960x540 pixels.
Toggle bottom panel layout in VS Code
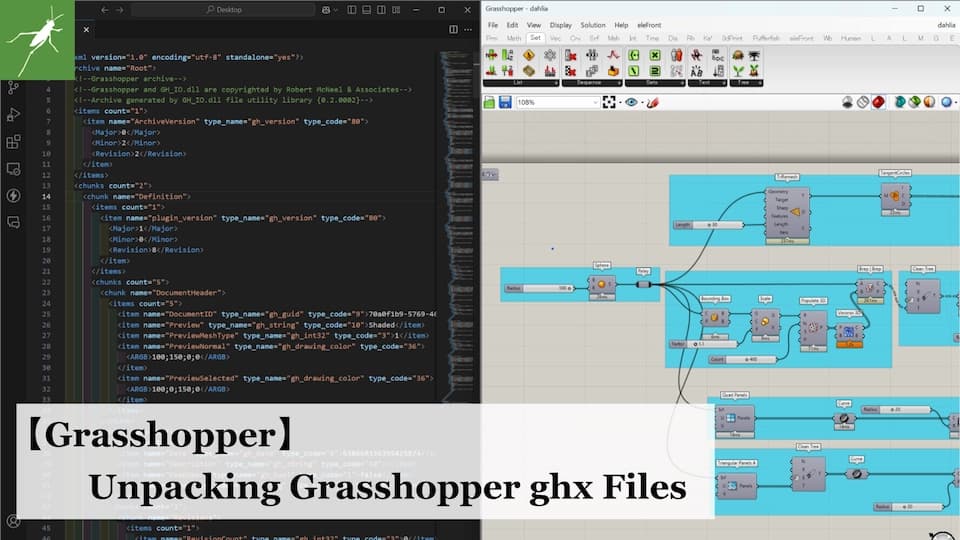(366, 10)
